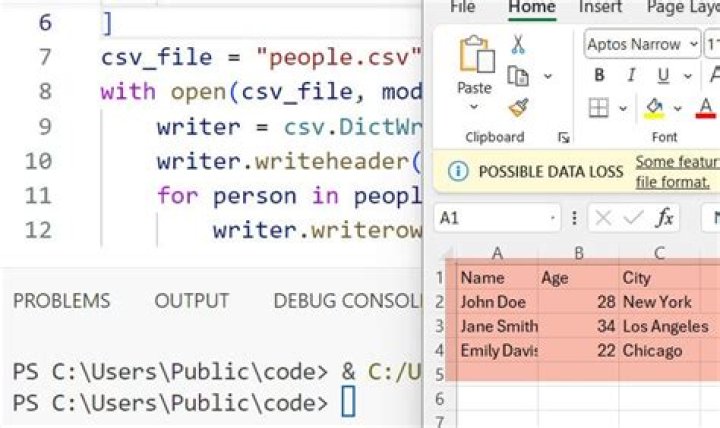Screen dimensions: 720x428
Task: Apply the red Font Color
Action: [705, 109]
